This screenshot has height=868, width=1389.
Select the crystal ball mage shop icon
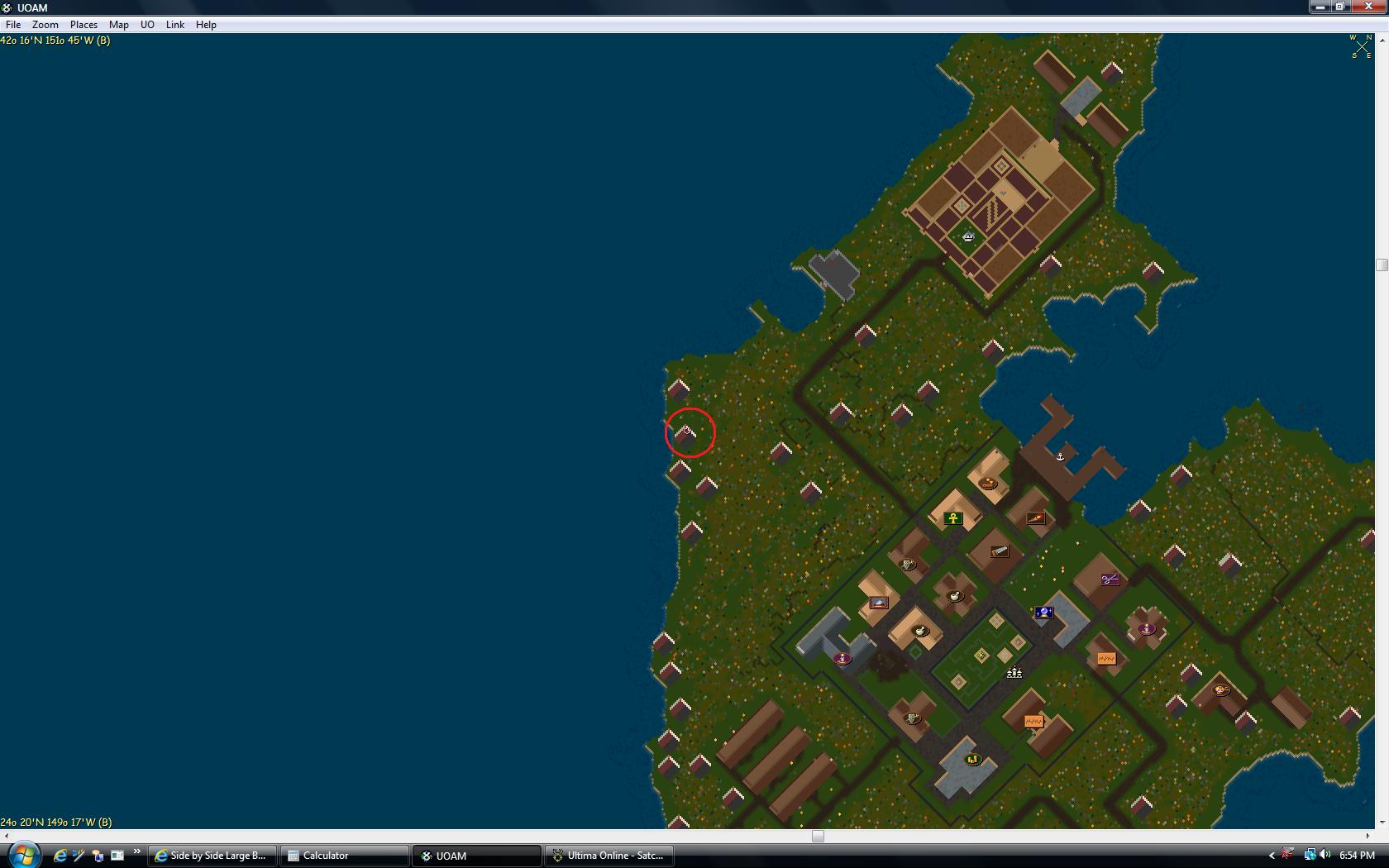1043,613
